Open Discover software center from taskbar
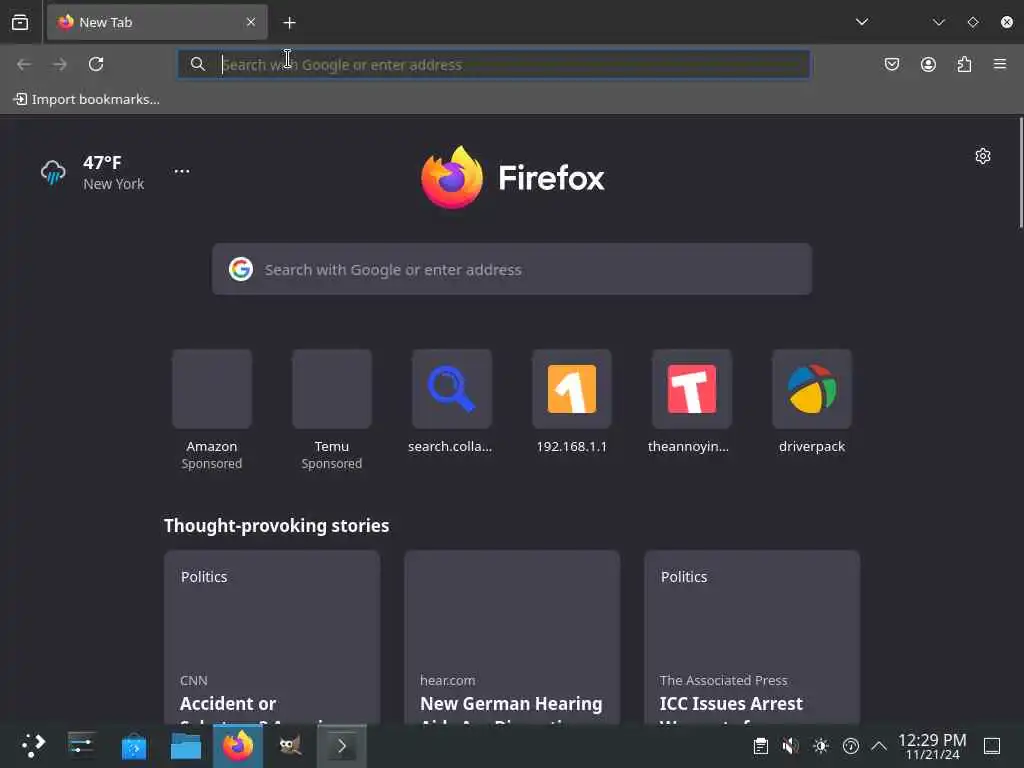Screen dimensions: 1024x768 pyautogui.click(x=134, y=746)
